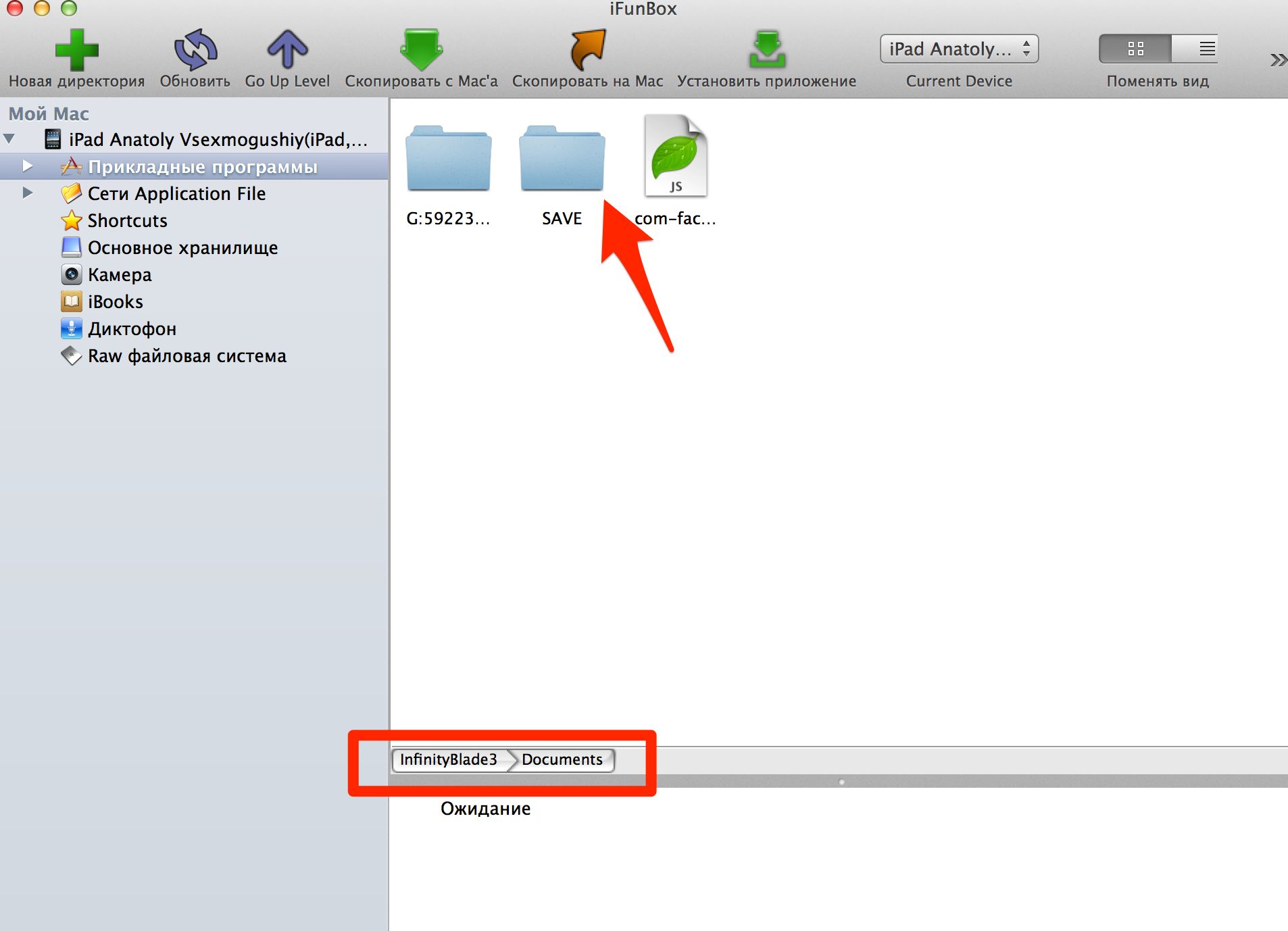
Task: Click InfinityBlade3 in the path bar
Action: [448, 759]
